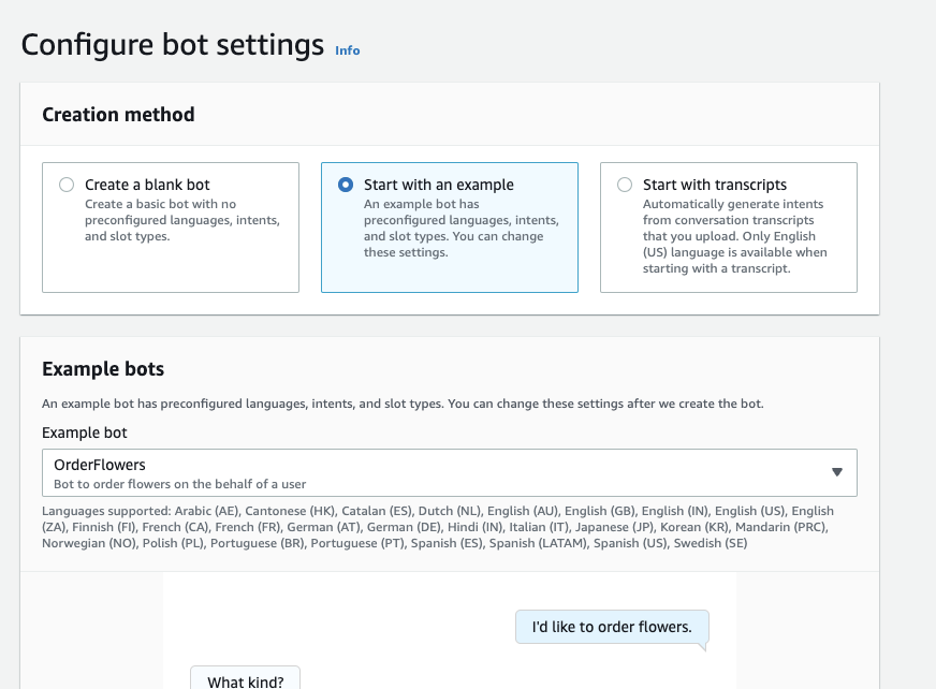Click the Example bots section header

pyautogui.click(x=103, y=369)
